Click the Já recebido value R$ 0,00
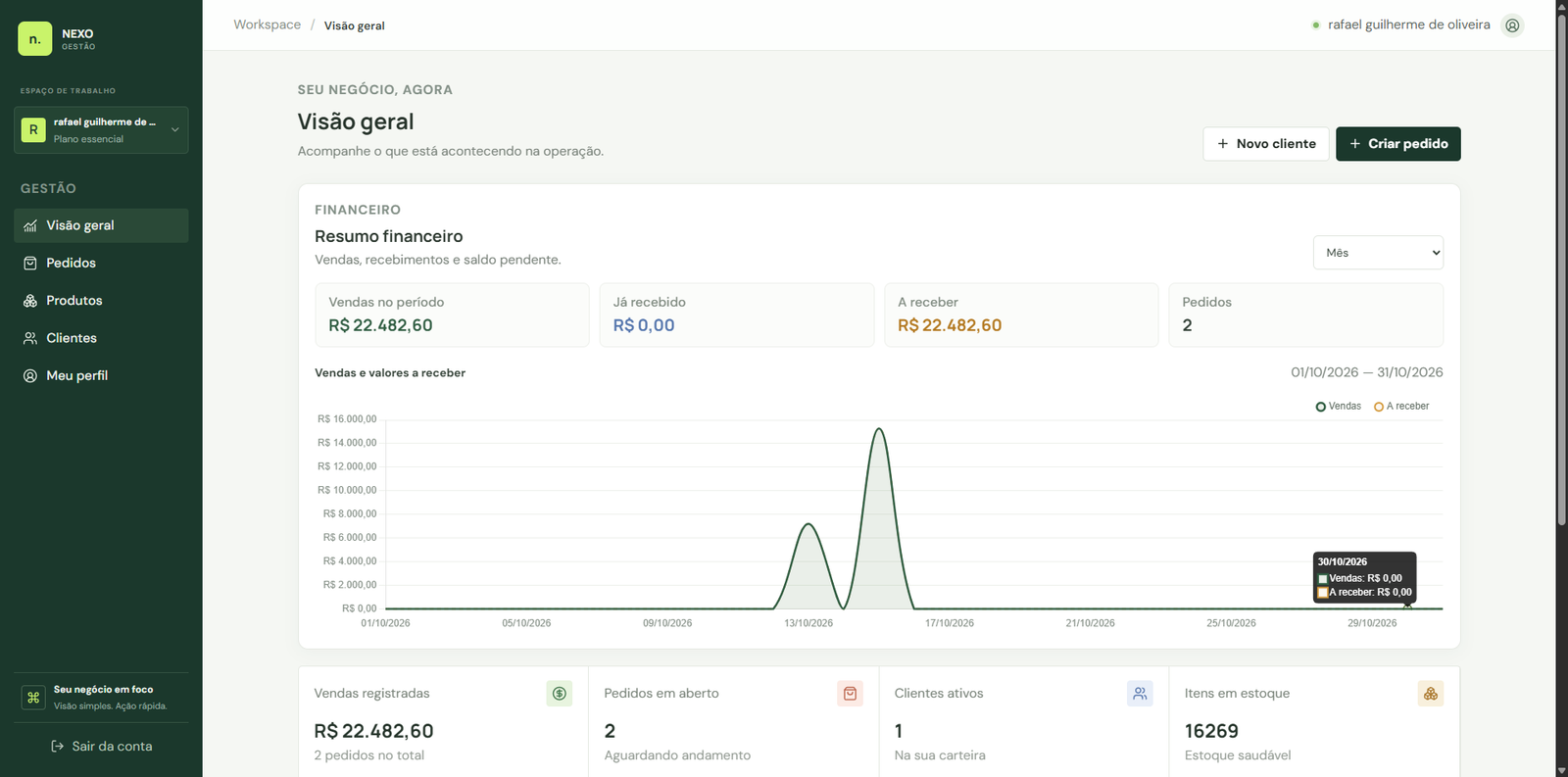 (644, 325)
